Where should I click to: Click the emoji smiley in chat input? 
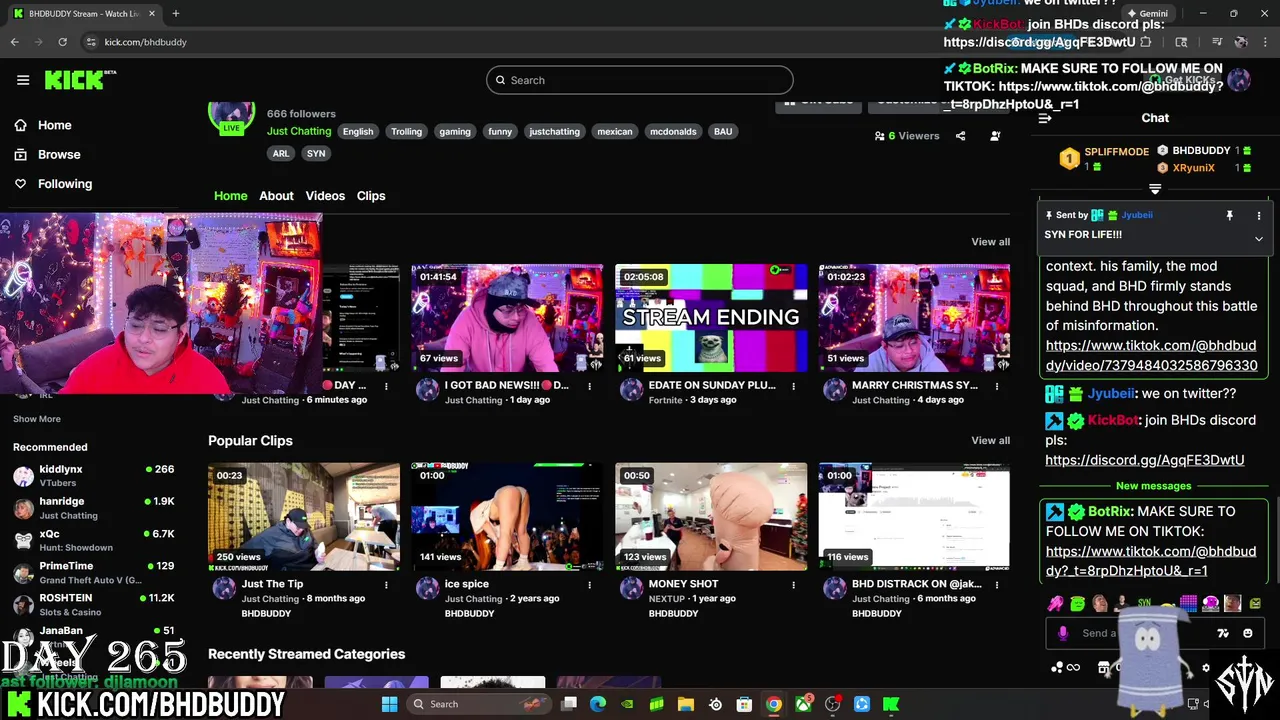[1248, 633]
